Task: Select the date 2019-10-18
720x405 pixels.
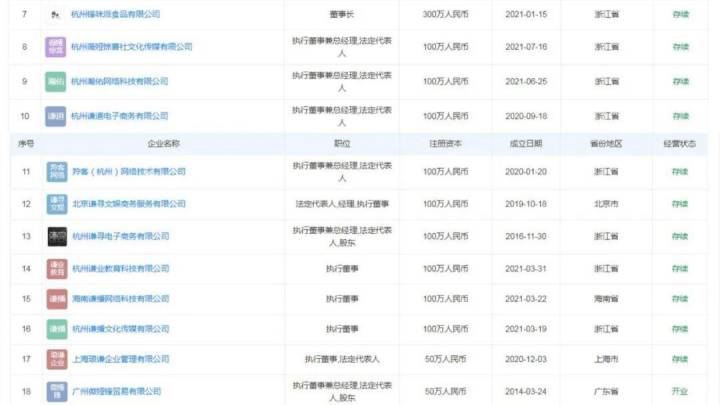Action: pyautogui.click(x=526, y=203)
